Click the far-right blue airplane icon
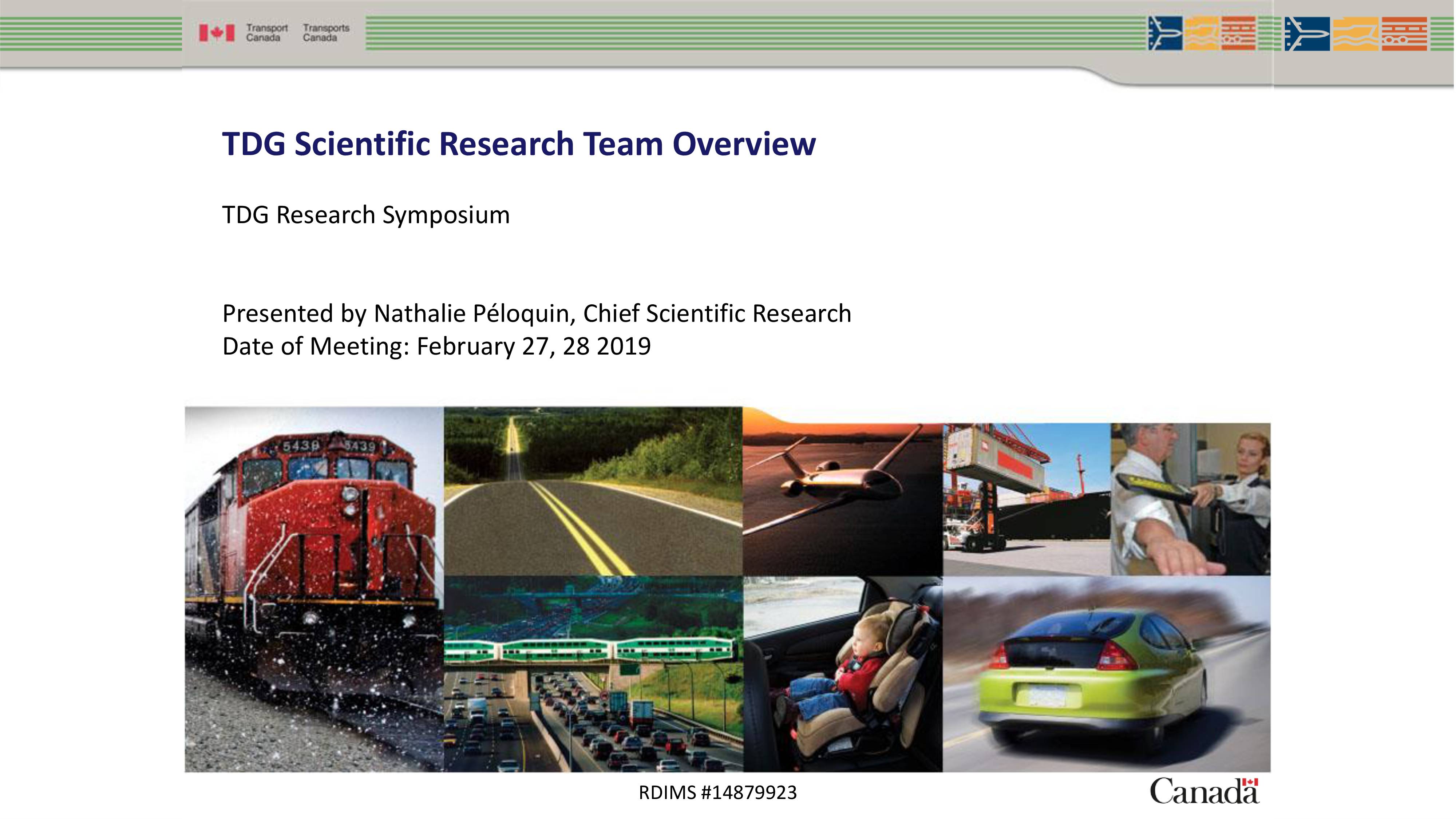 1307,34
